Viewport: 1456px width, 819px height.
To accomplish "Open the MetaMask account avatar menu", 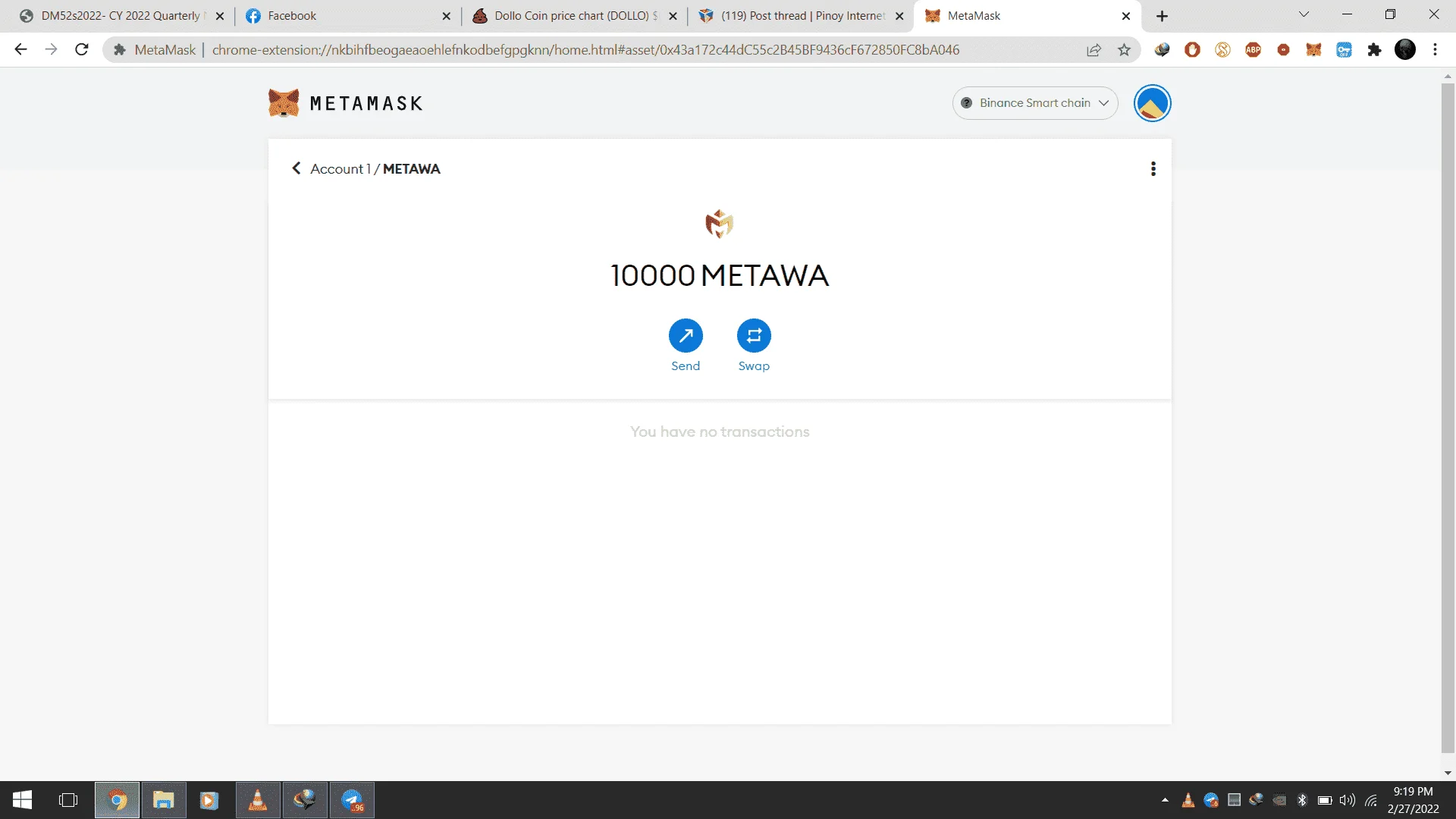I will tap(1152, 103).
